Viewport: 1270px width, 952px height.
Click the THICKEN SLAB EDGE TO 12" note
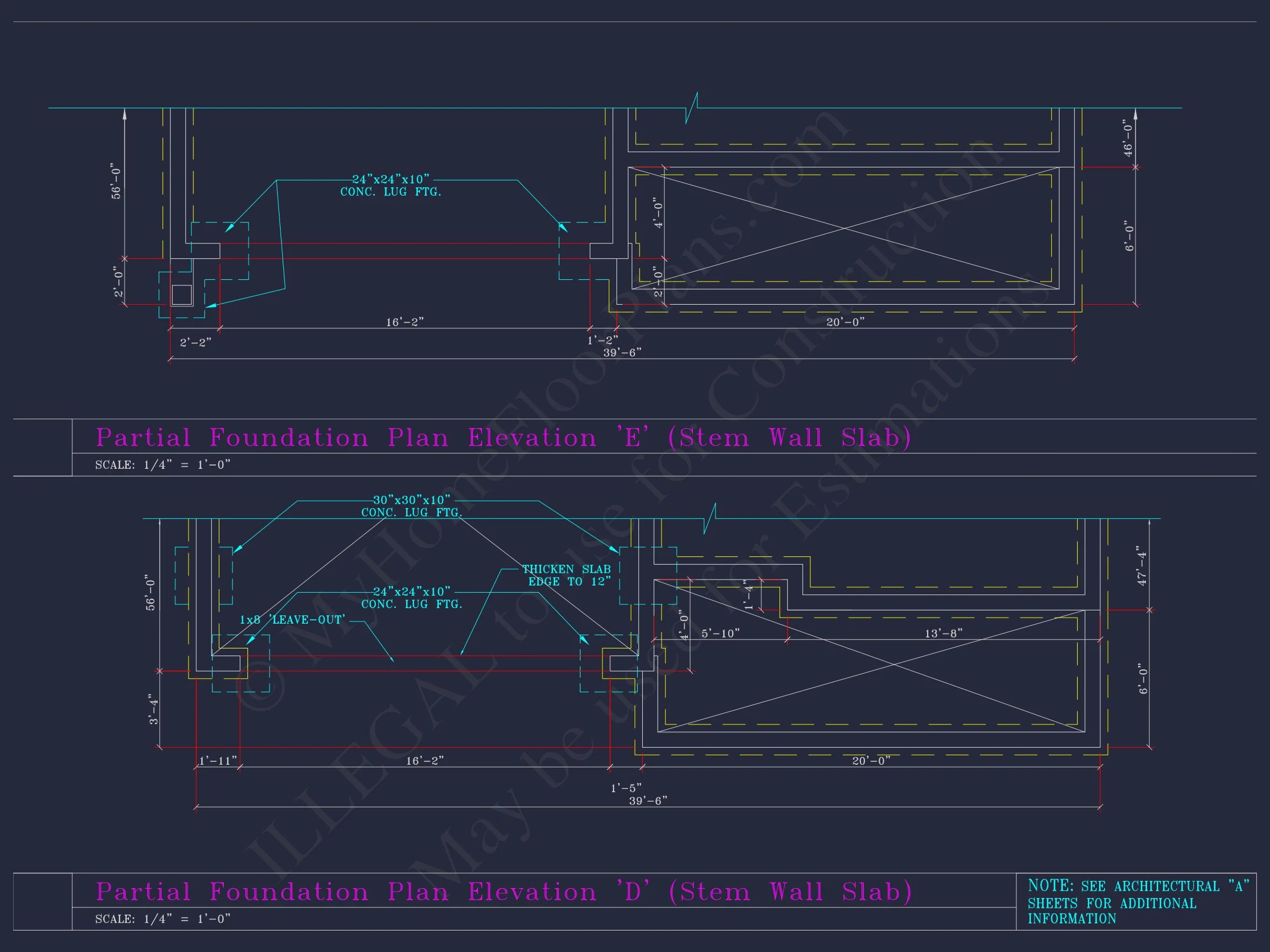(567, 575)
